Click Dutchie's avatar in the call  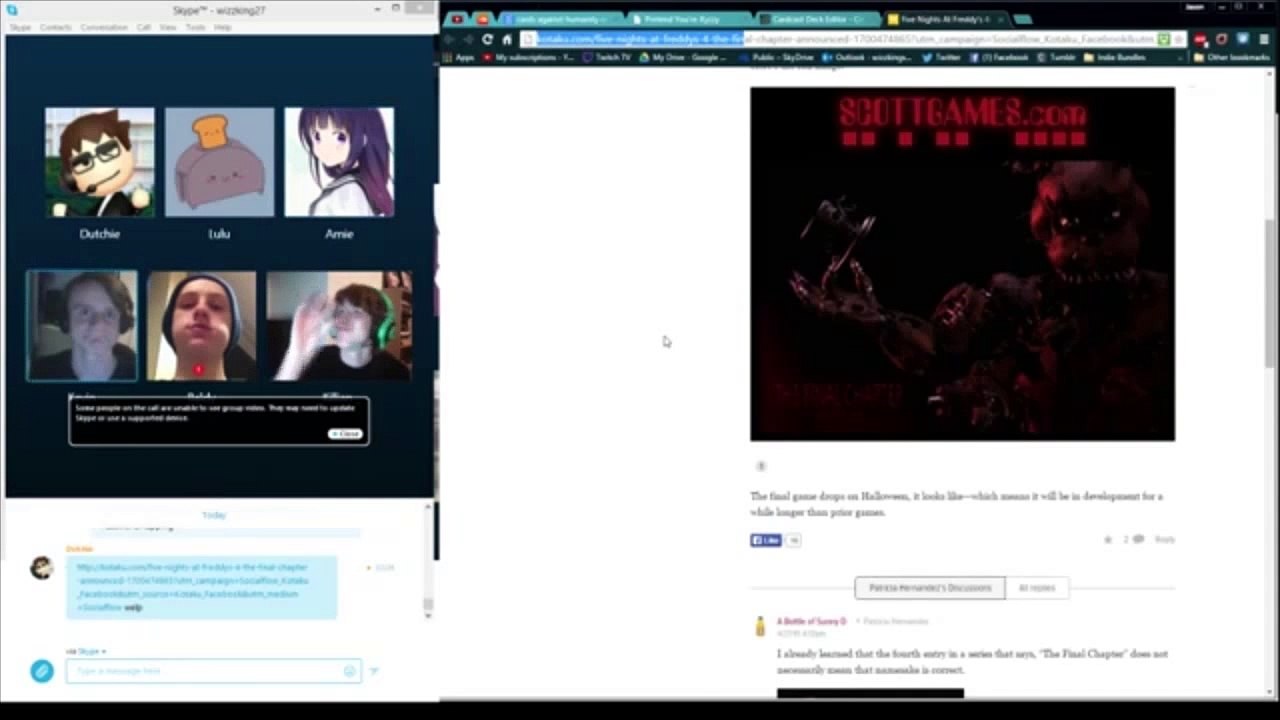point(100,162)
